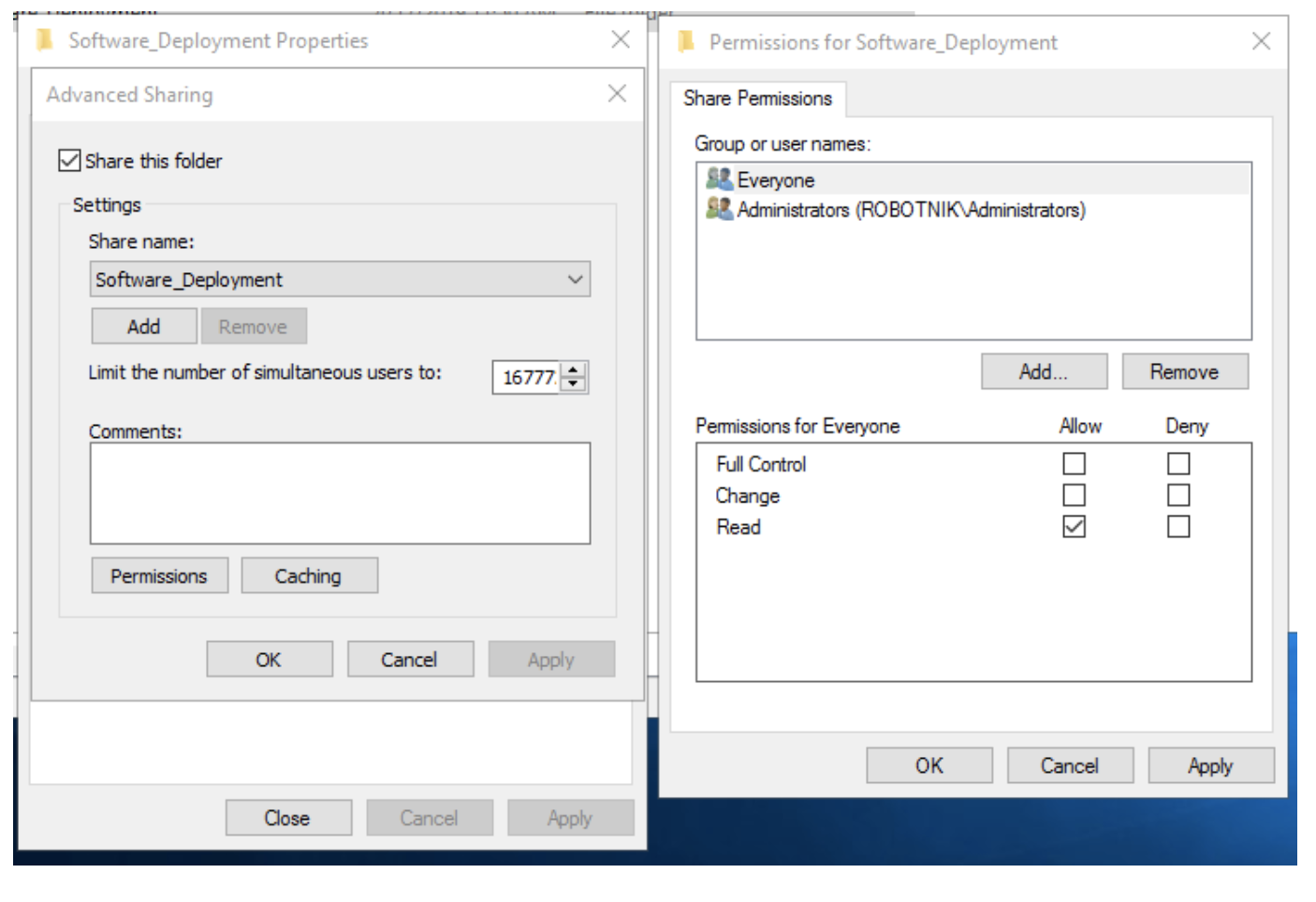Click the Administrators group icon
Image resolution: width=1316 pixels, height=902 pixels.
pos(719,210)
